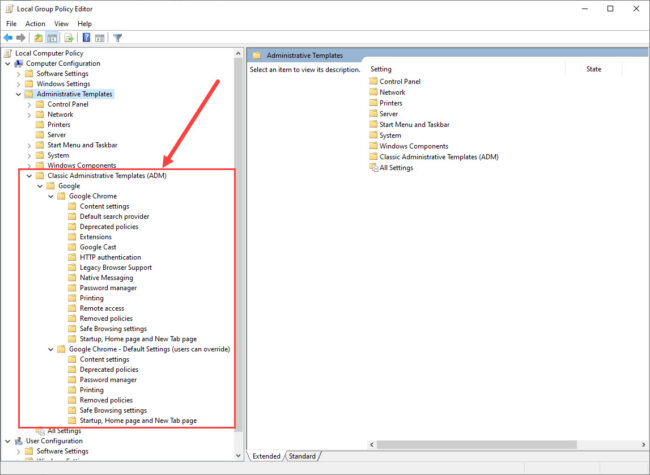
Task: Click the tree pane scrollbar up arrow
Action: pyautogui.click(x=238, y=53)
